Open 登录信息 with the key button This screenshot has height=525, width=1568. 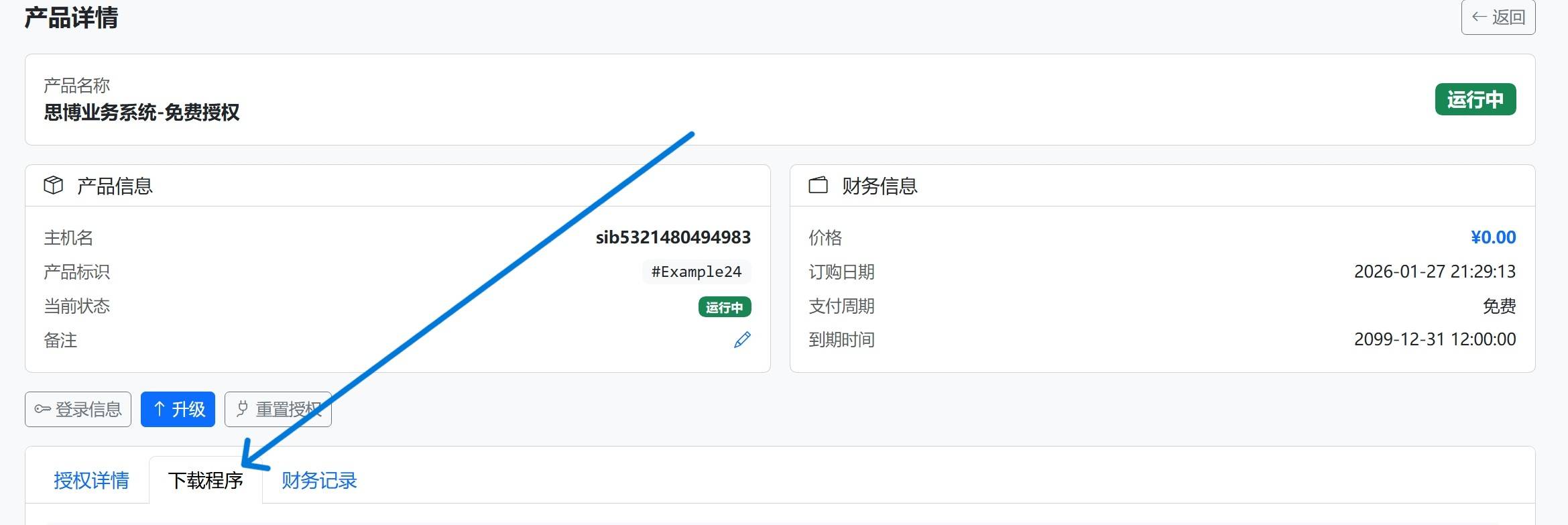pos(78,409)
